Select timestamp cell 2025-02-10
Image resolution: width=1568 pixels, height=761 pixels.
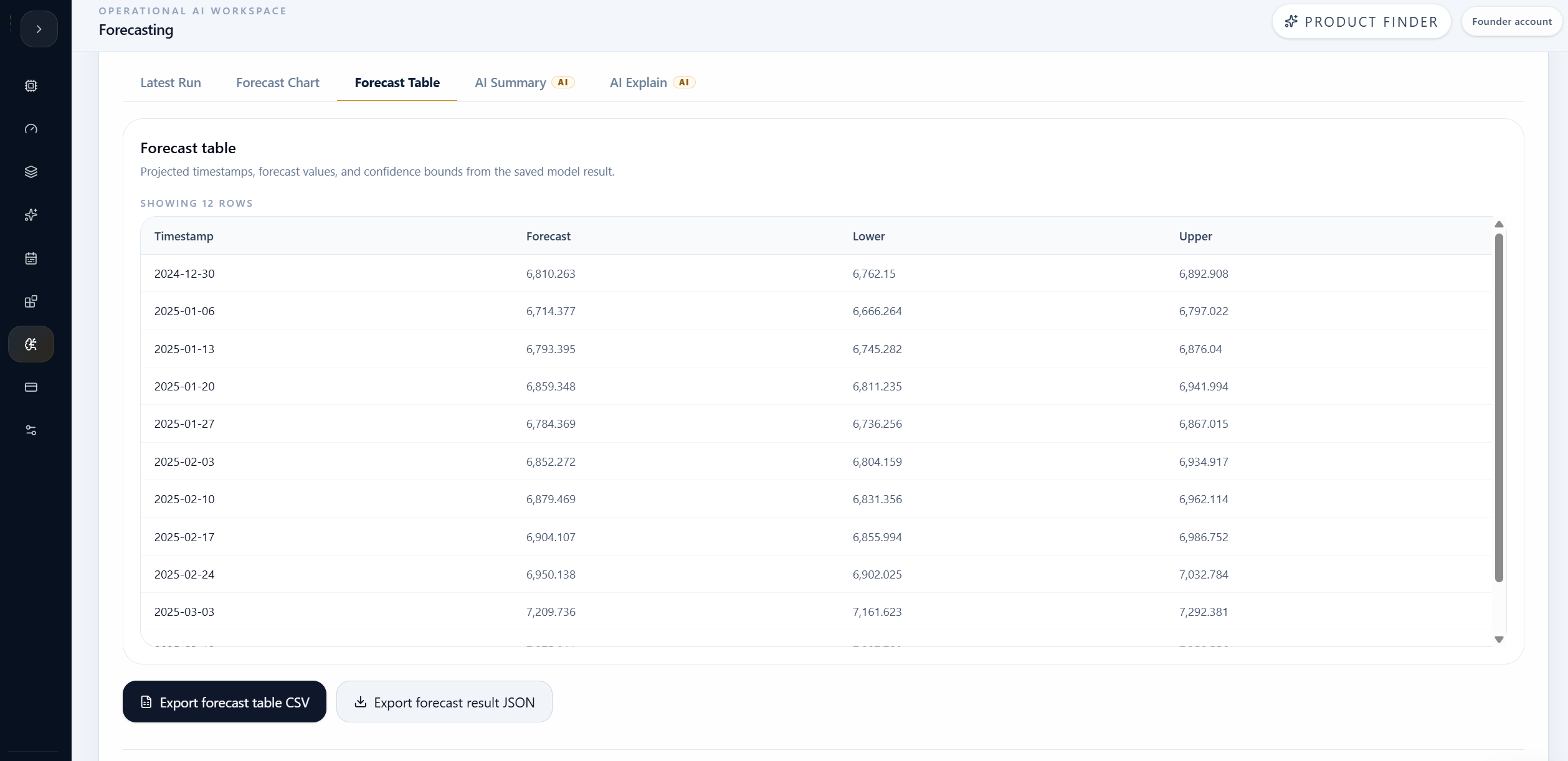point(184,499)
